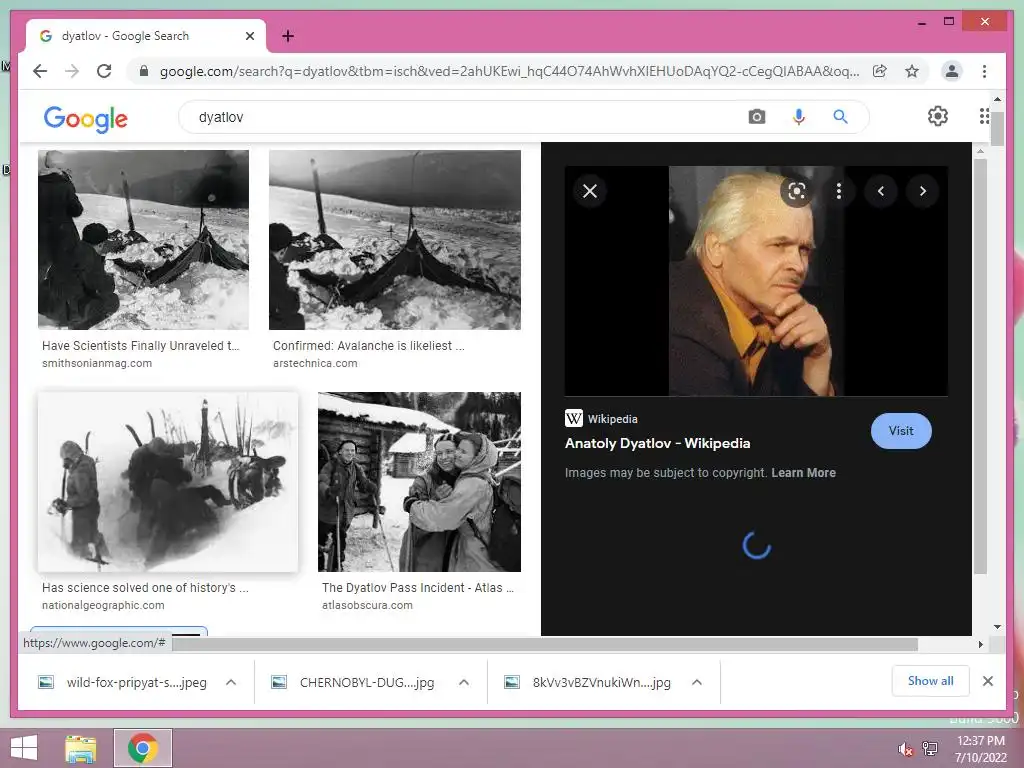
Task: Open the smithsonianmag.com tent photo thumbnail
Action: coord(143,240)
